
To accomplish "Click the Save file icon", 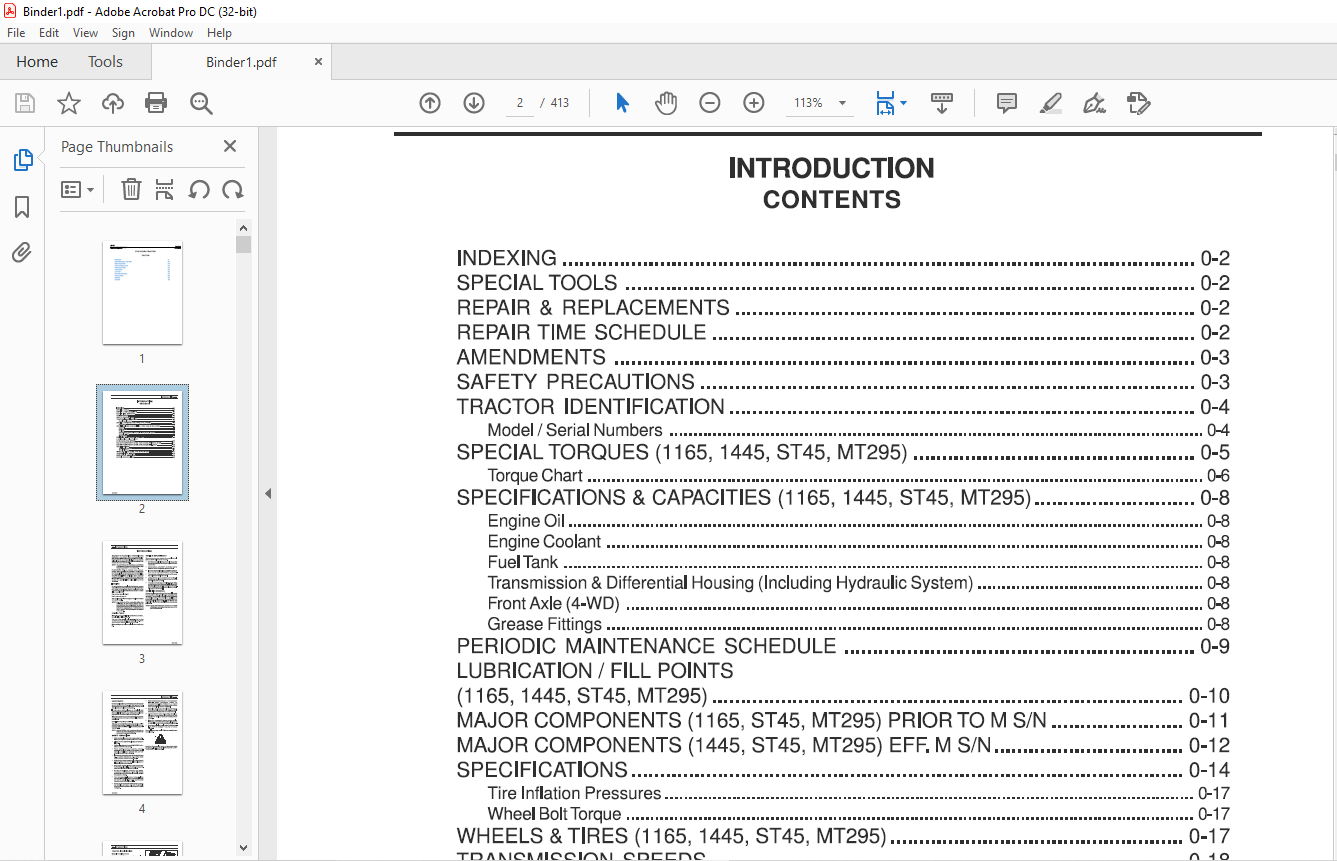I will (x=25, y=103).
